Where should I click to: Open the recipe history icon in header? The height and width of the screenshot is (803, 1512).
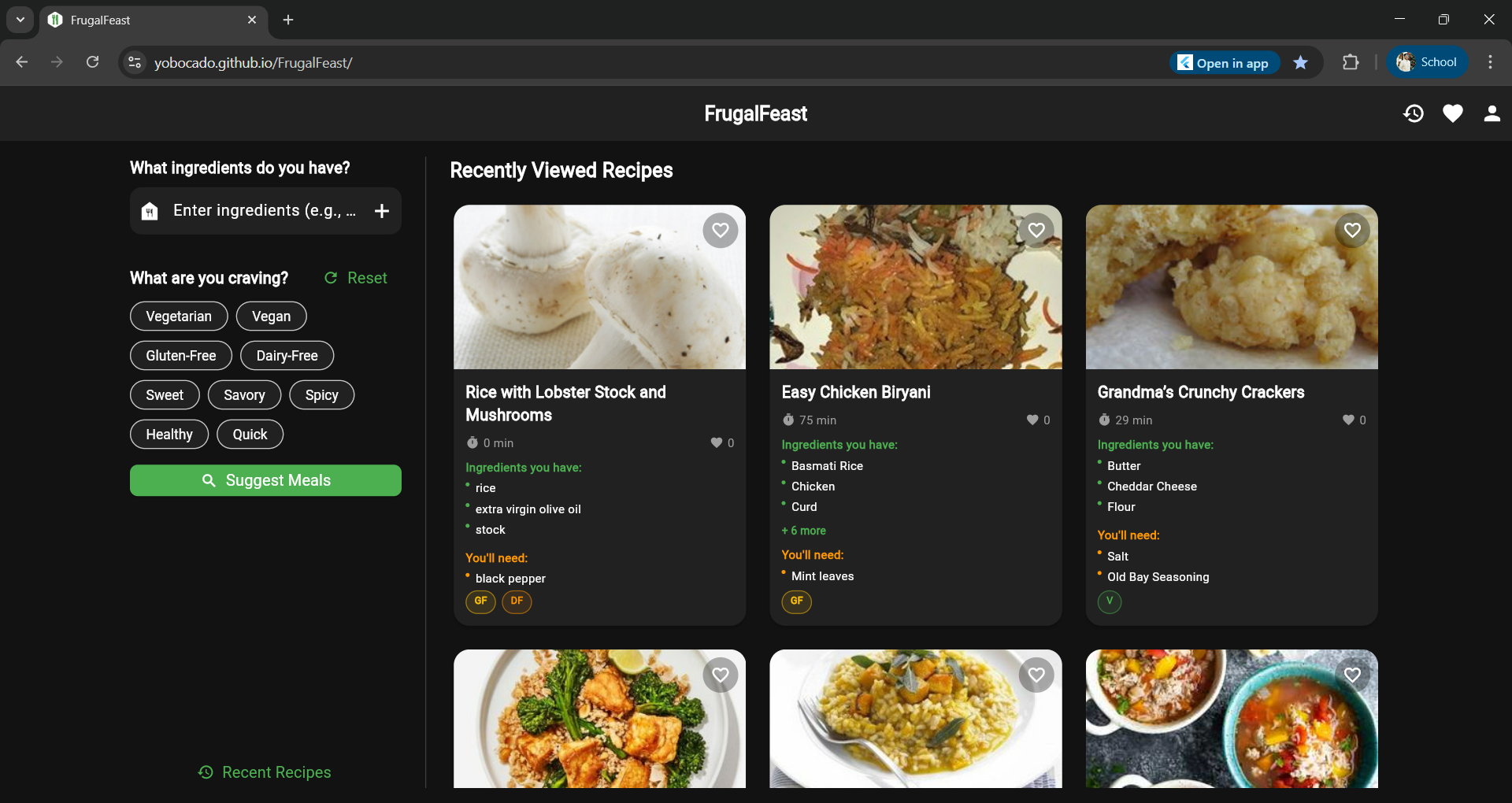[x=1414, y=113]
